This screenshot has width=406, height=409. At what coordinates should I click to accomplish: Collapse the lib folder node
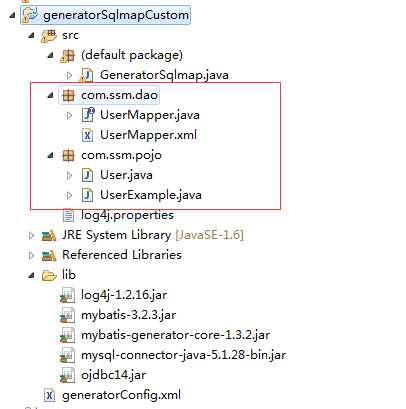click(32, 276)
